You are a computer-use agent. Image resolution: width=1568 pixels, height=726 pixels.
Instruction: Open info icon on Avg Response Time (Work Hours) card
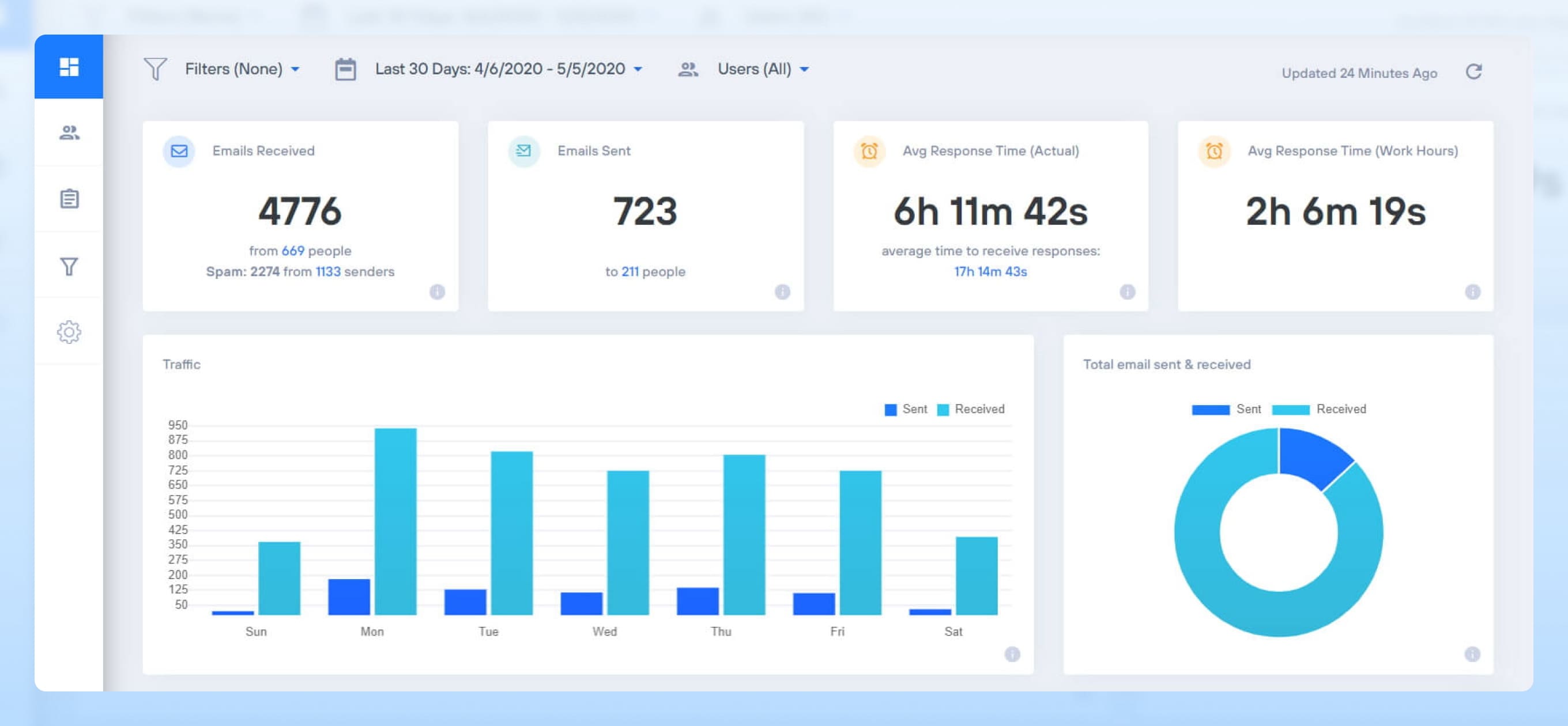[1472, 292]
